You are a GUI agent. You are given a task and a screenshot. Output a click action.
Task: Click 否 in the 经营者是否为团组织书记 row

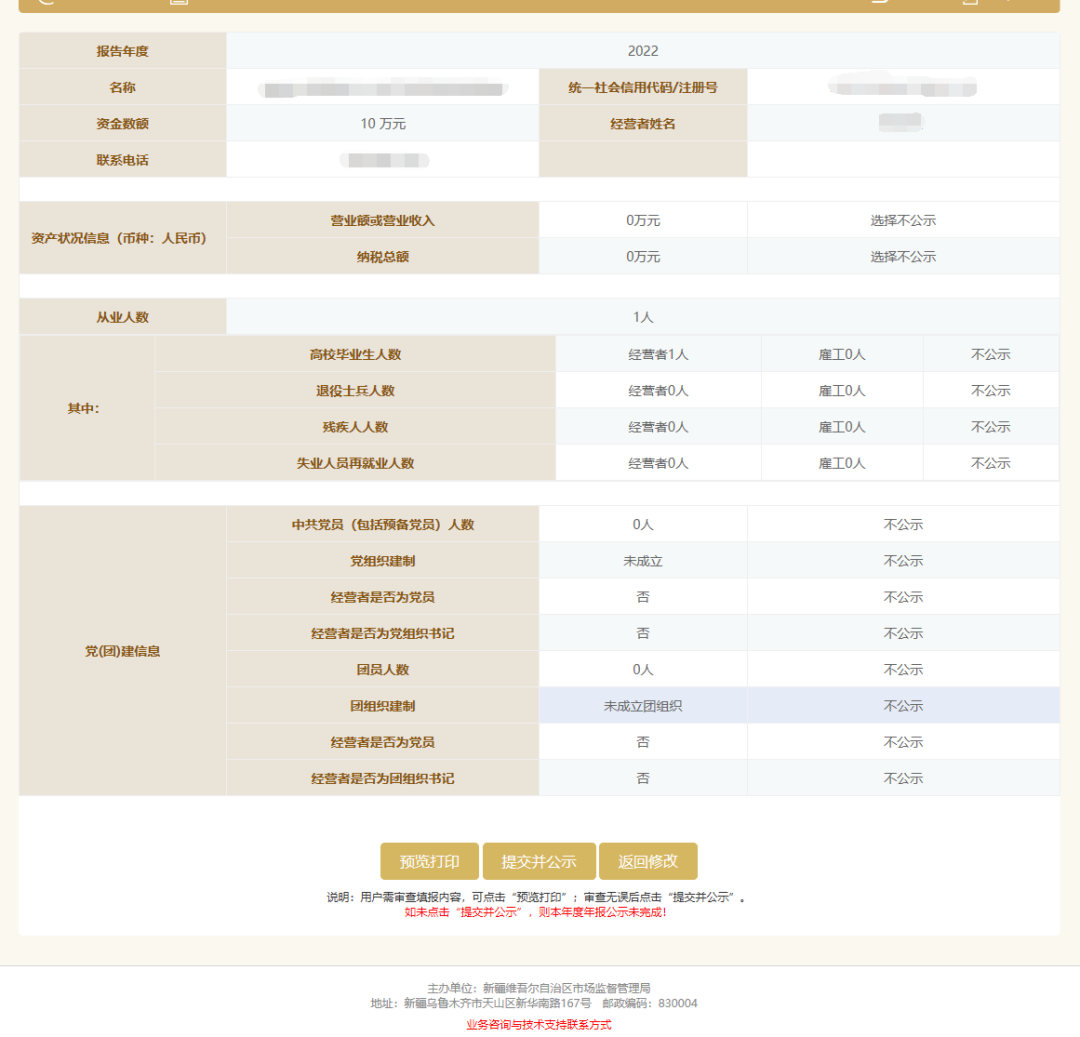643,779
